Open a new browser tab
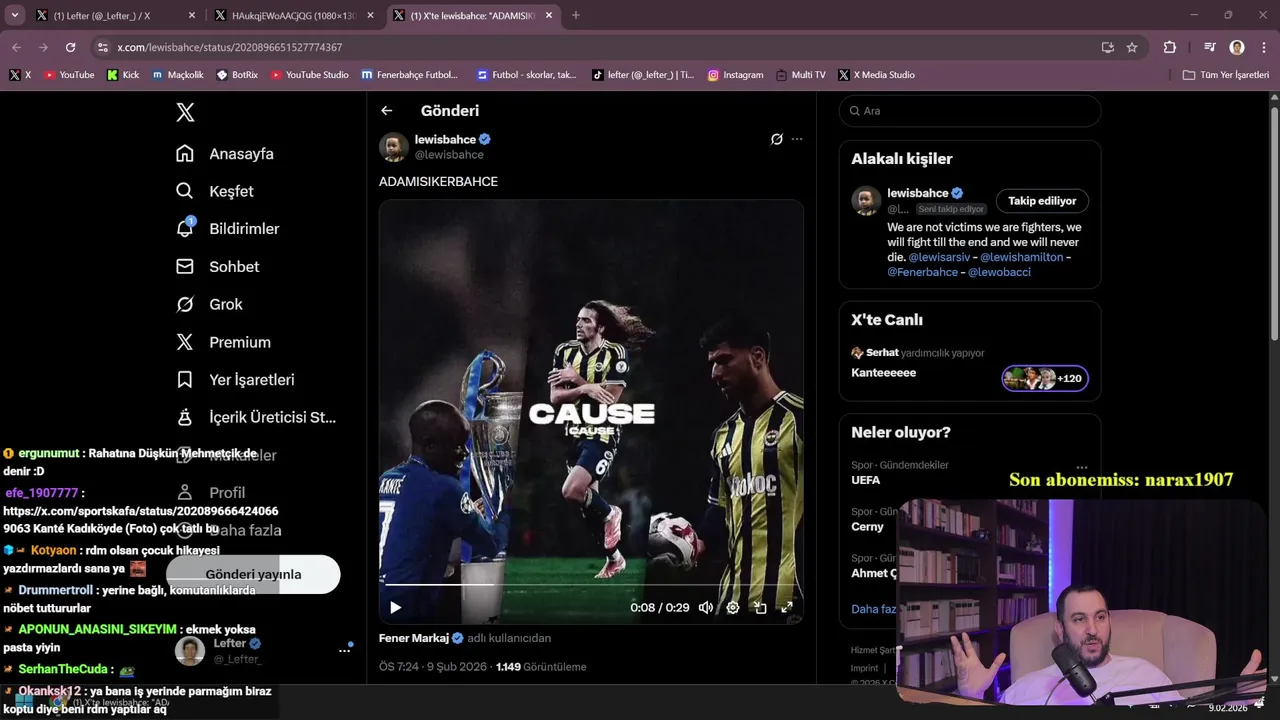1280x720 pixels. [x=575, y=15]
